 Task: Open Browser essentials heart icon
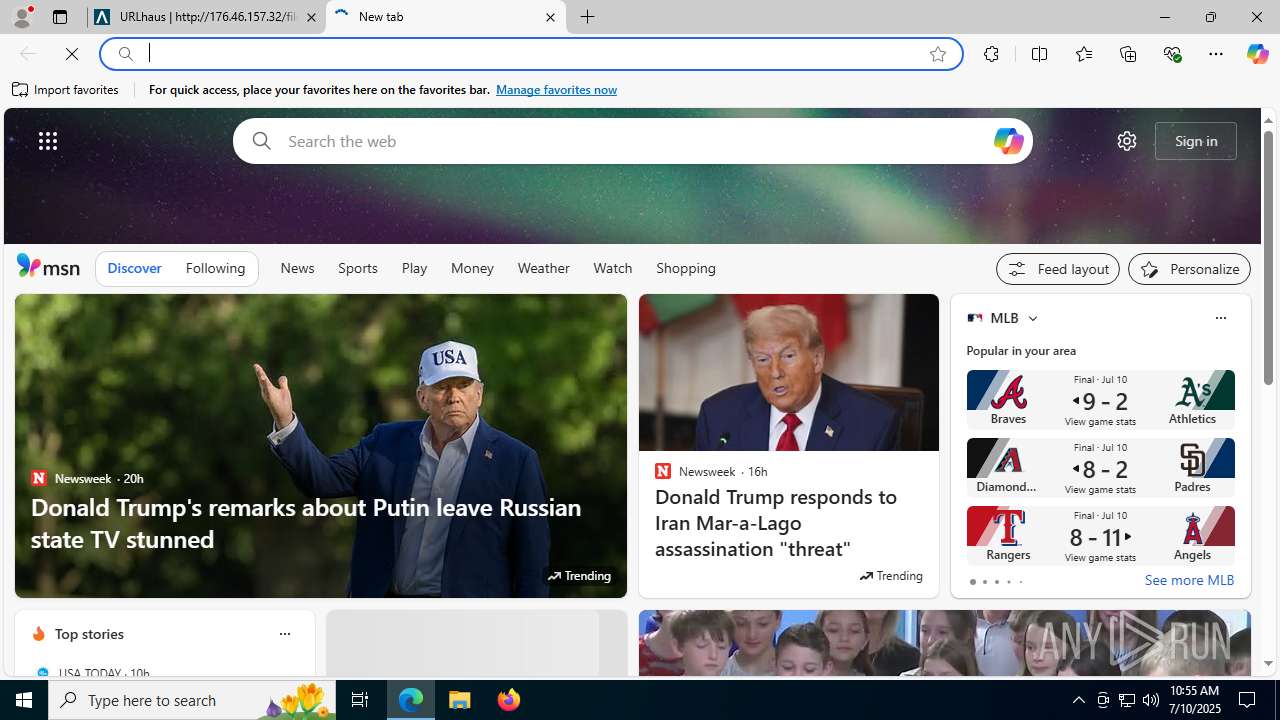(x=1172, y=54)
